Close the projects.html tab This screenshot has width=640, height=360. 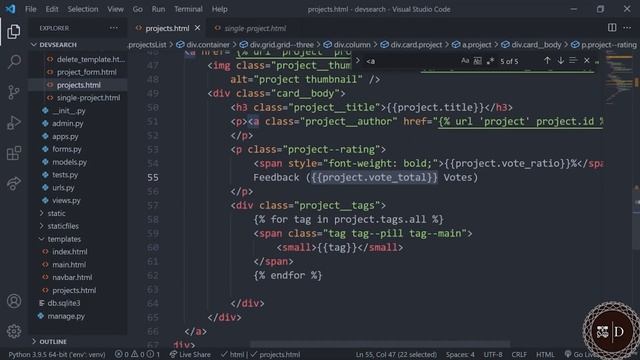(x=198, y=28)
